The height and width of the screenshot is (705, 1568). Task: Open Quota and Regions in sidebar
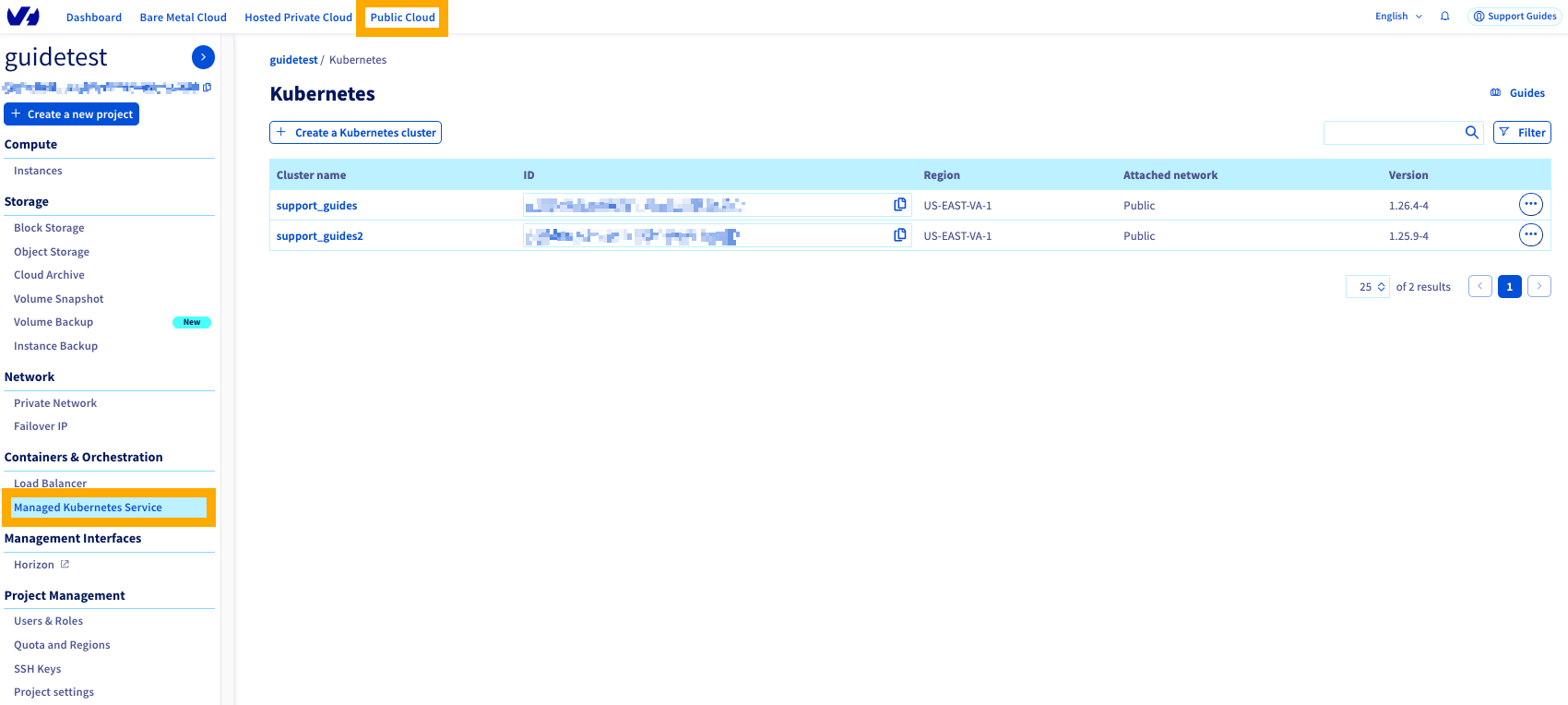[62, 645]
